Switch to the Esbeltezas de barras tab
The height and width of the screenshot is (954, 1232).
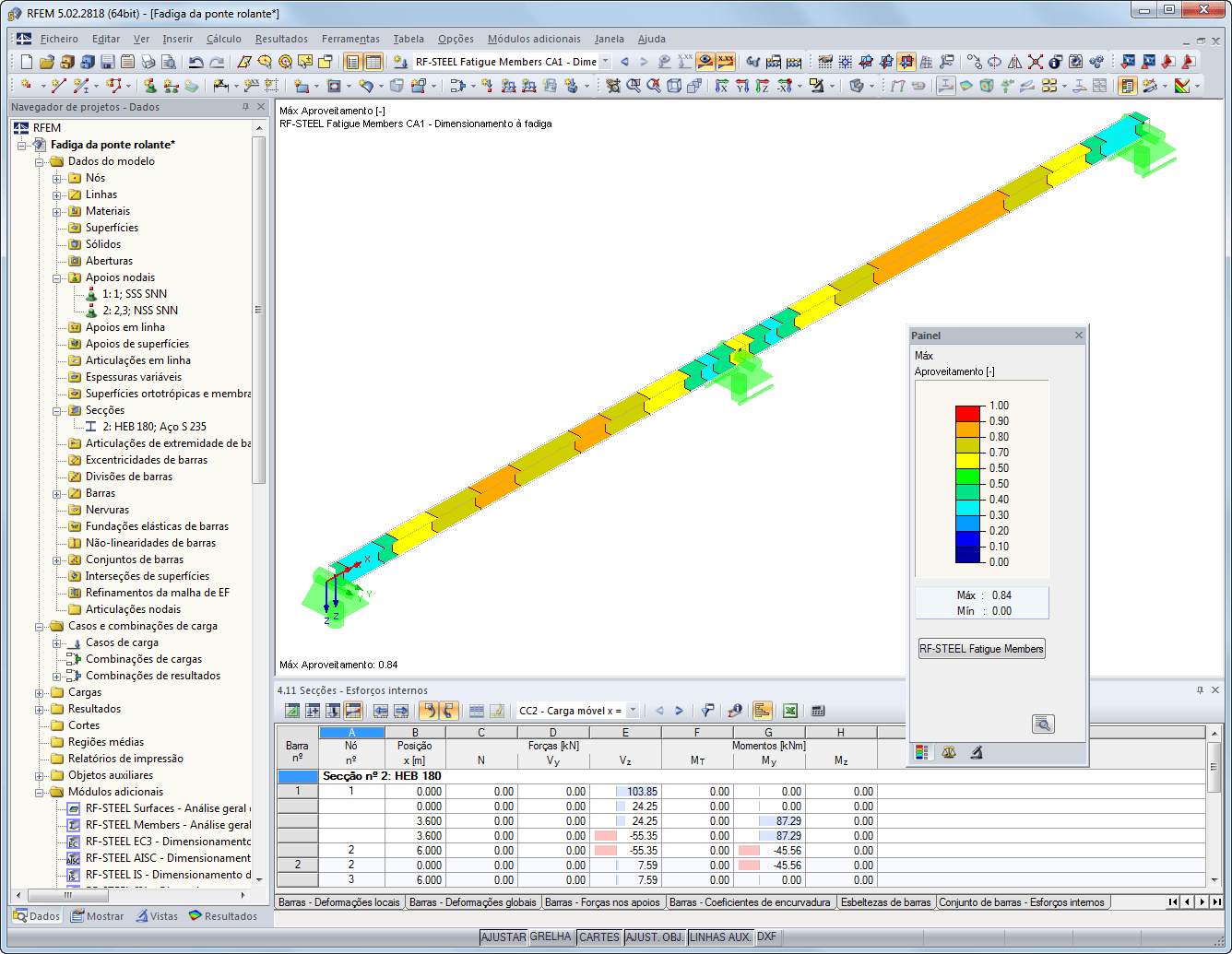coord(886,902)
